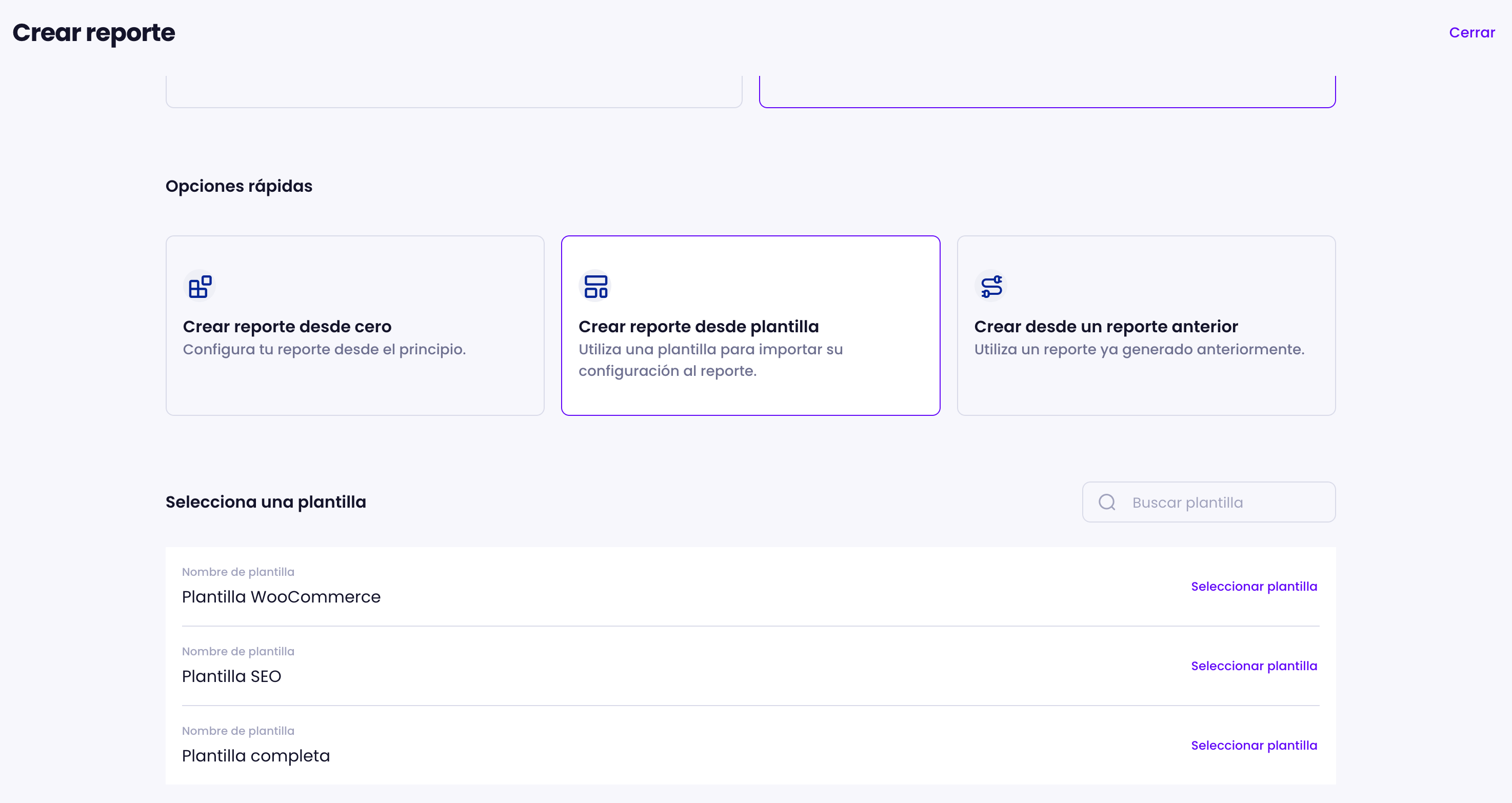1512x803 pixels.
Task: Click the Plantilla completa template name
Action: coord(256,756)
